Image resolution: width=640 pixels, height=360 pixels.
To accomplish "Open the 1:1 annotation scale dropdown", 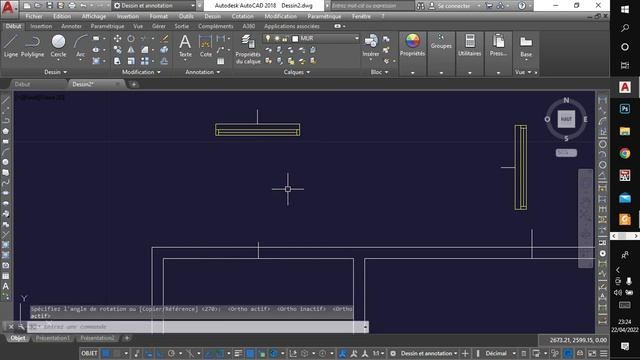I will point(378,353).
